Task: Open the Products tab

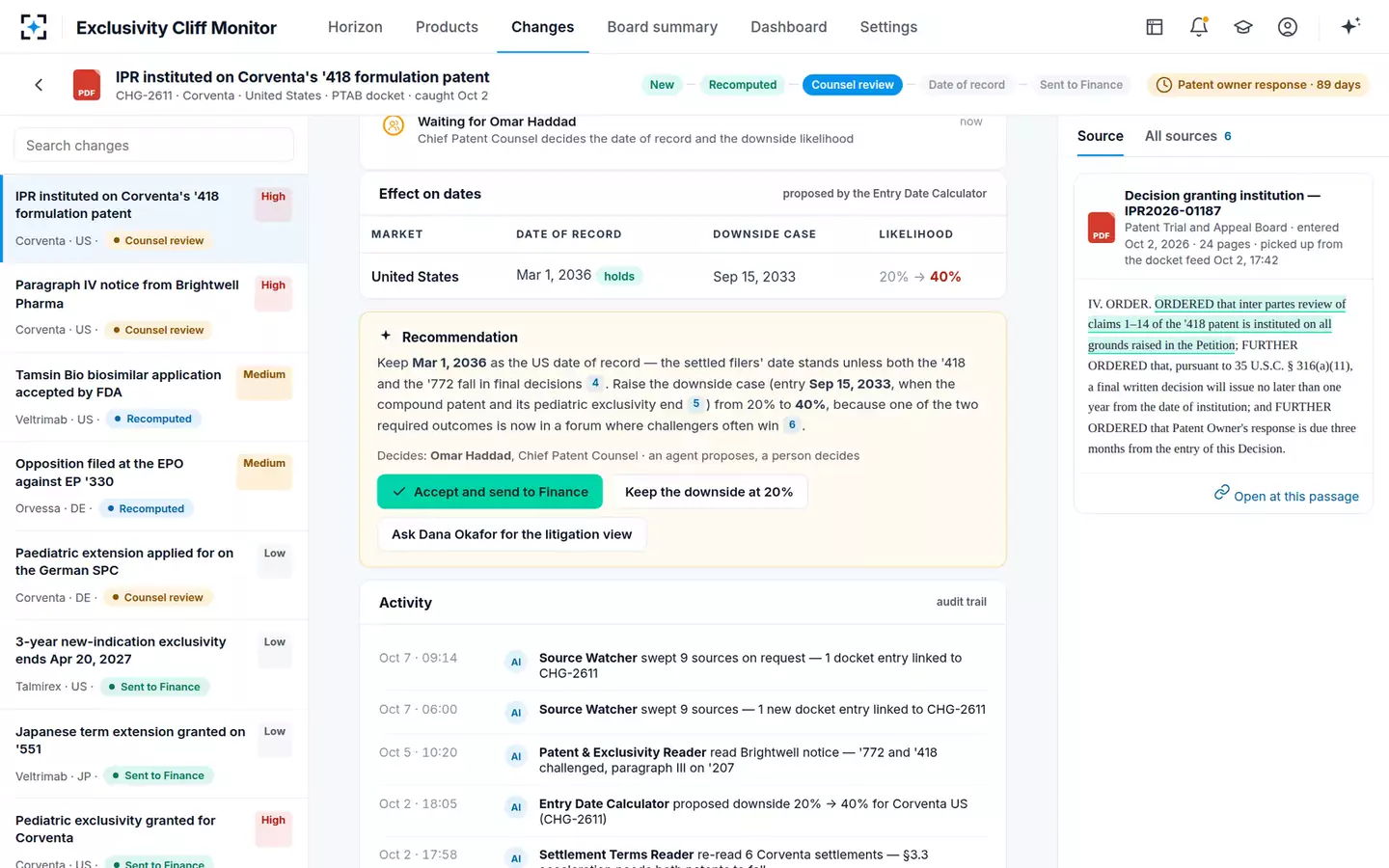Action: coord(447,27)
